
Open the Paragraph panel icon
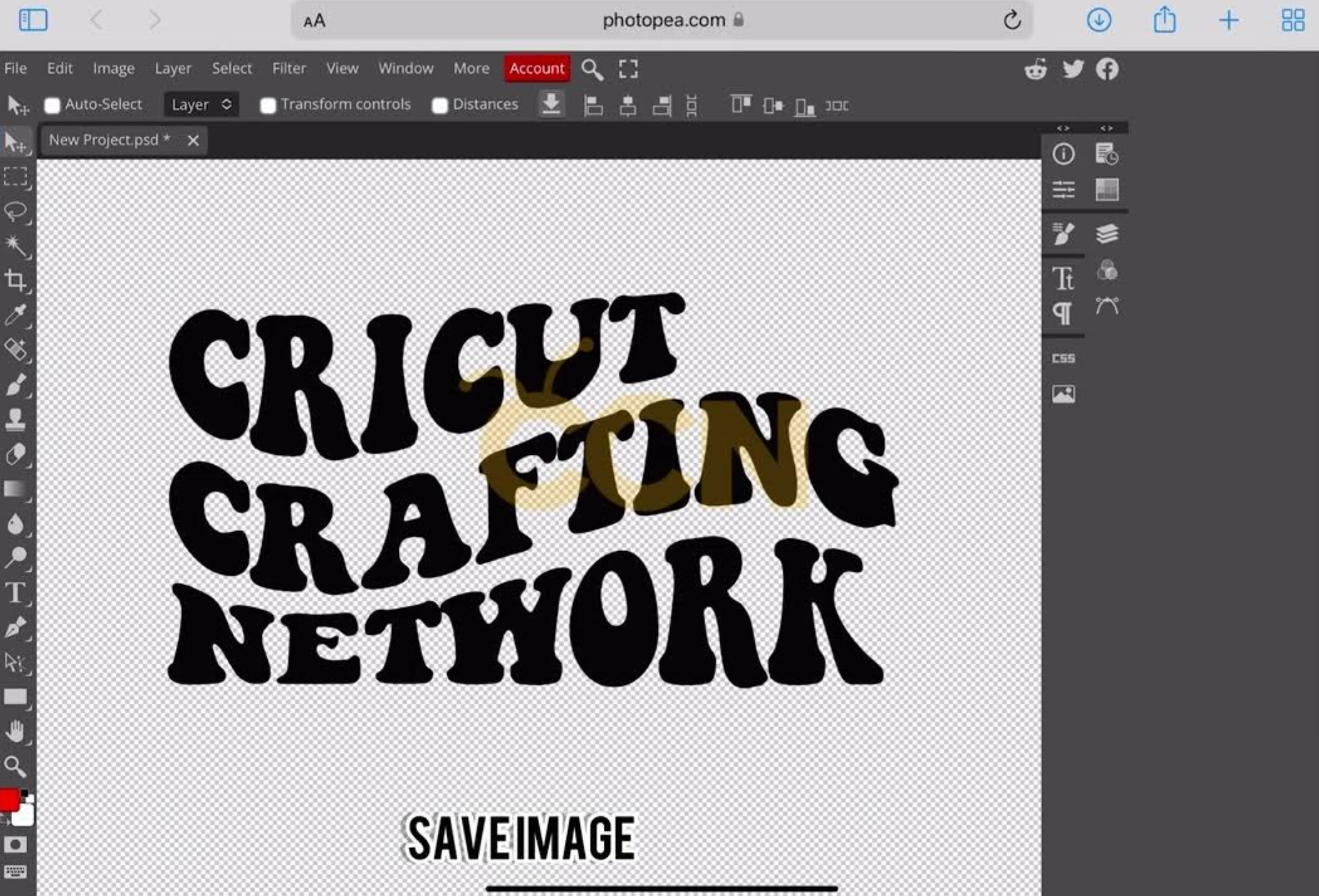[1063, 313]
